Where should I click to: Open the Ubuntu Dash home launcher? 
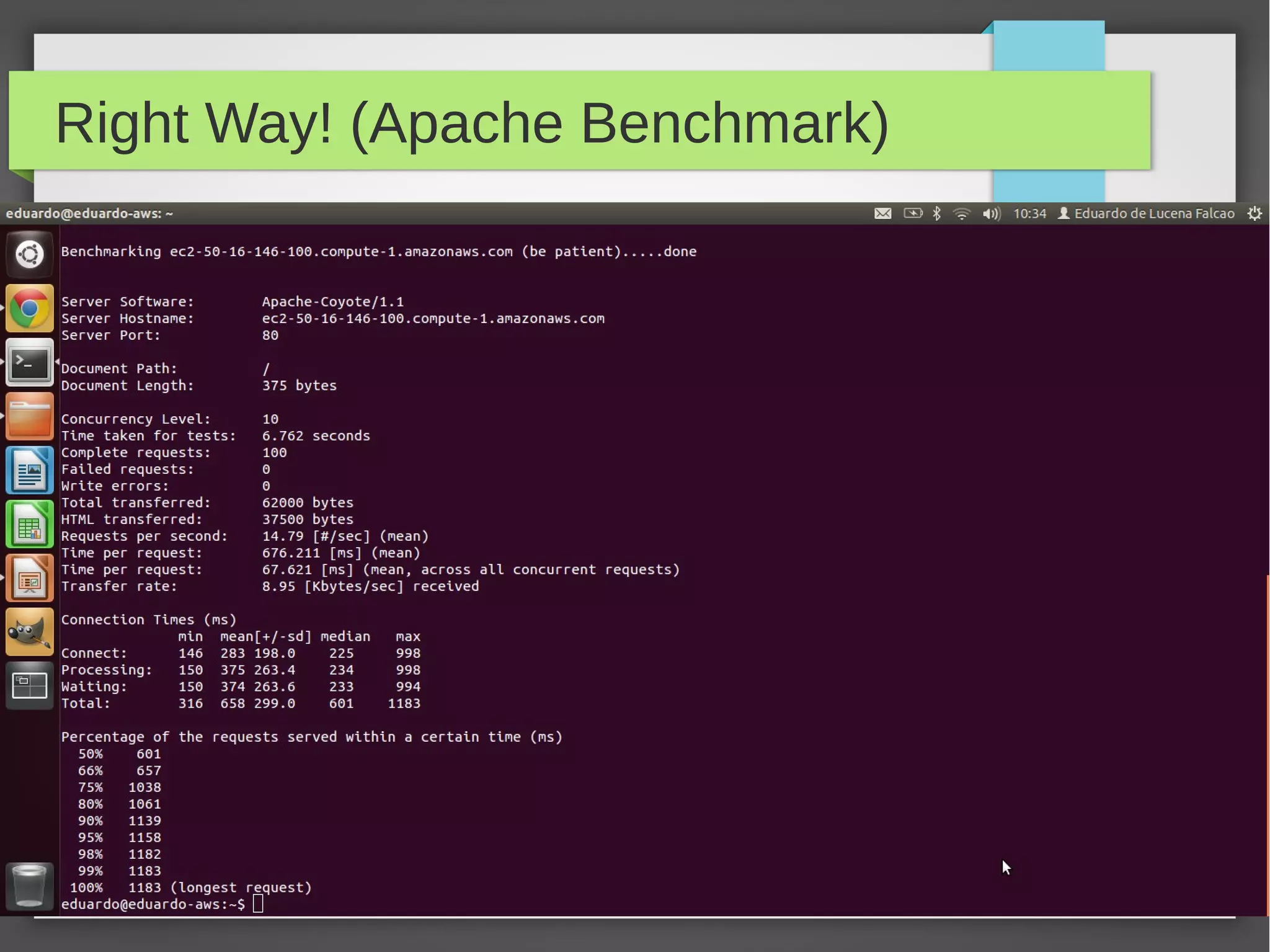click(x=29, y=254)
